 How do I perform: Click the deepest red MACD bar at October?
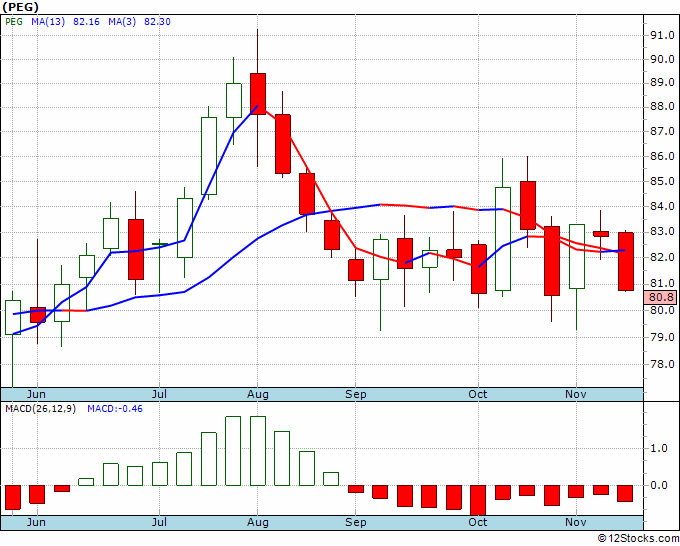click(478, 500)
